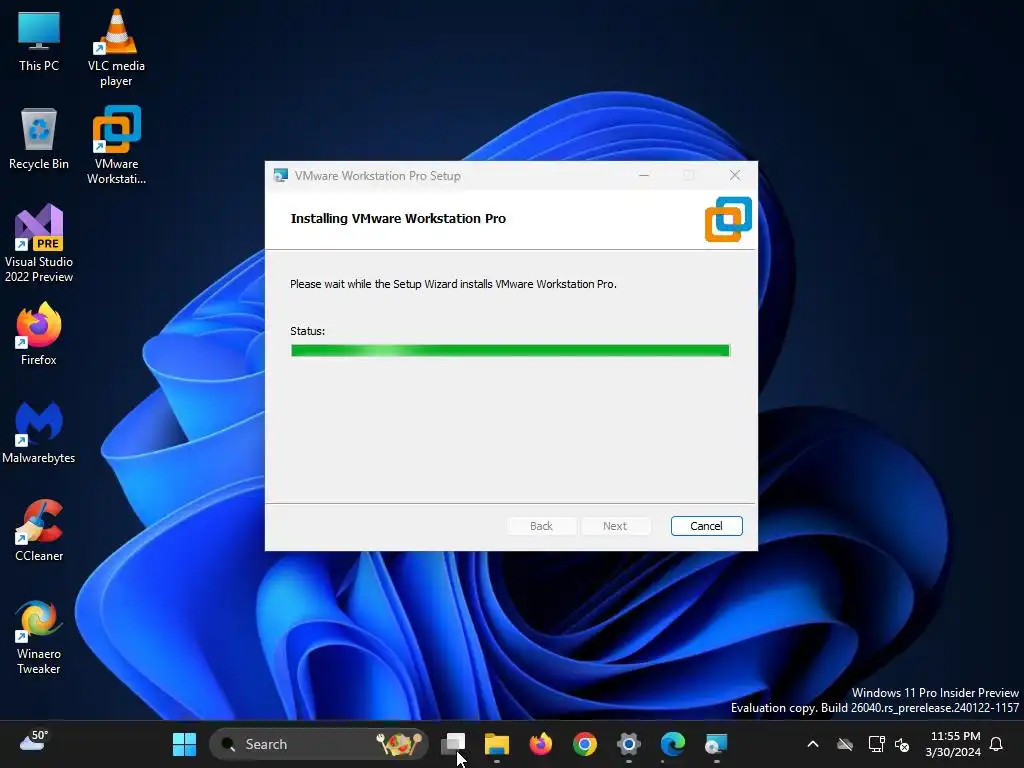Click the green installation progress bar
Image resolution: width=1024 pixels, height=768 pixels.
[x=510, y=351]
